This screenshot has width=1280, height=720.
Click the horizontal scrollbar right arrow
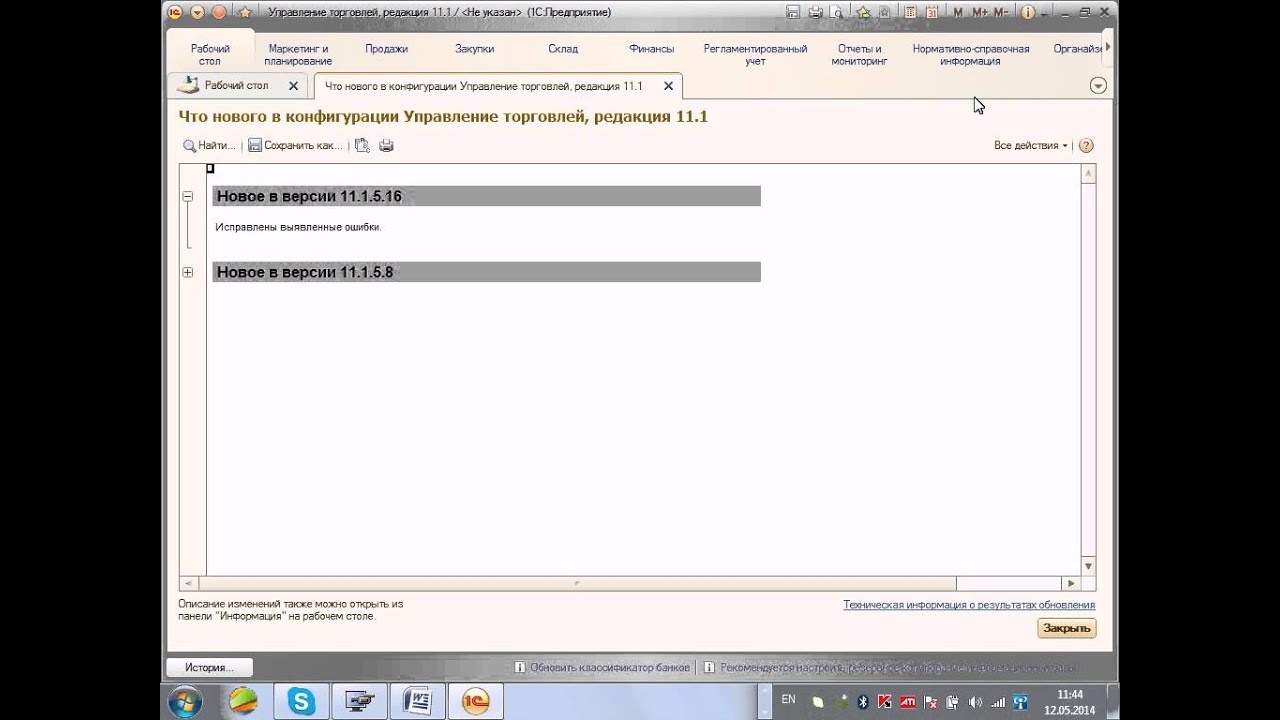pyautogui.click(x=1070, y=583)
